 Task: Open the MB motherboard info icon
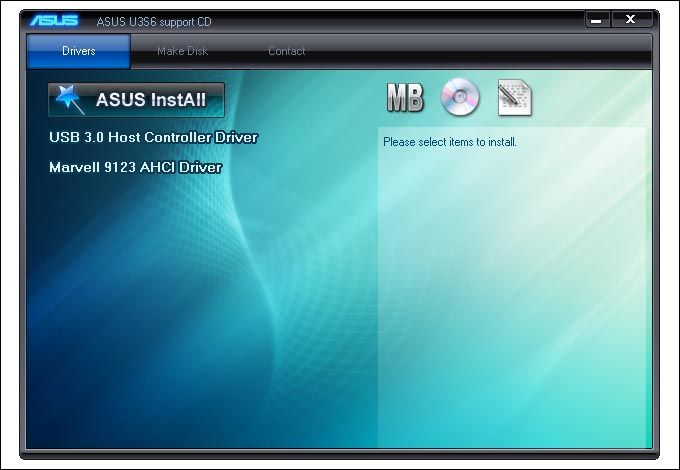point(405,98)
